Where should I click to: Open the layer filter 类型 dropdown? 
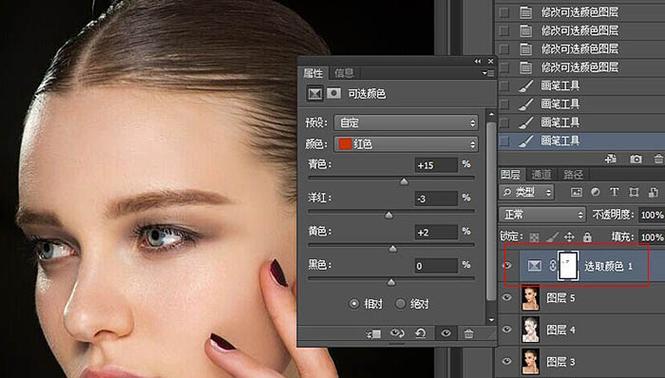[x=527, y=192]
